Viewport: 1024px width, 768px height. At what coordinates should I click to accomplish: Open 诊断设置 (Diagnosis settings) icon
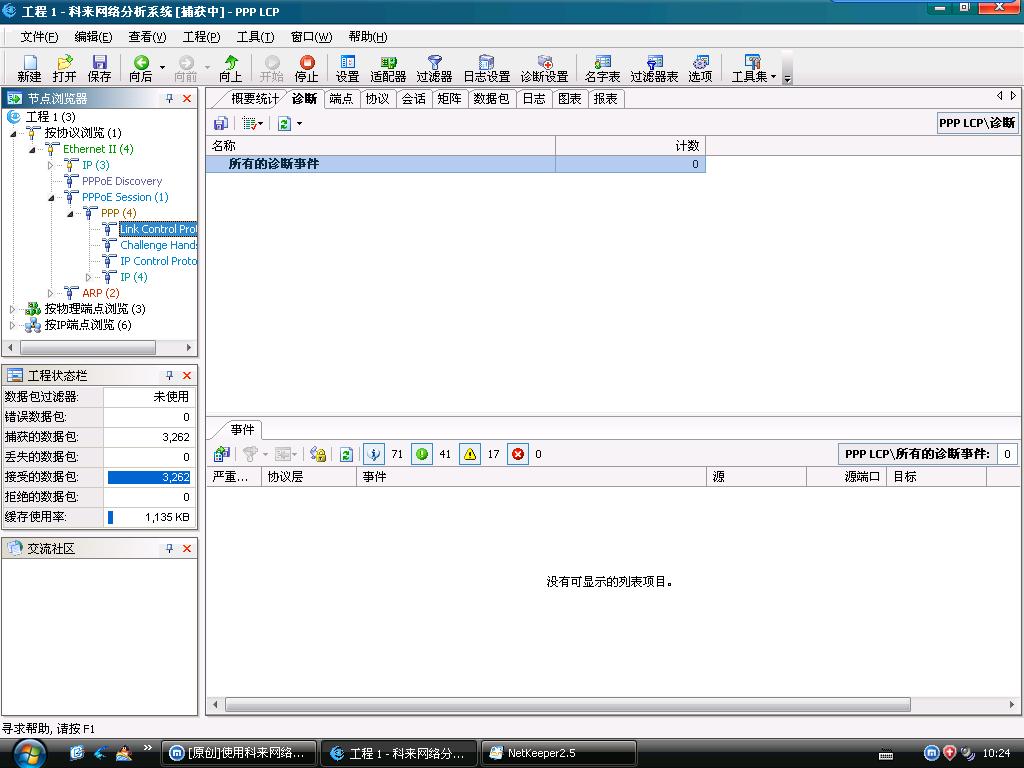[544, 68]
